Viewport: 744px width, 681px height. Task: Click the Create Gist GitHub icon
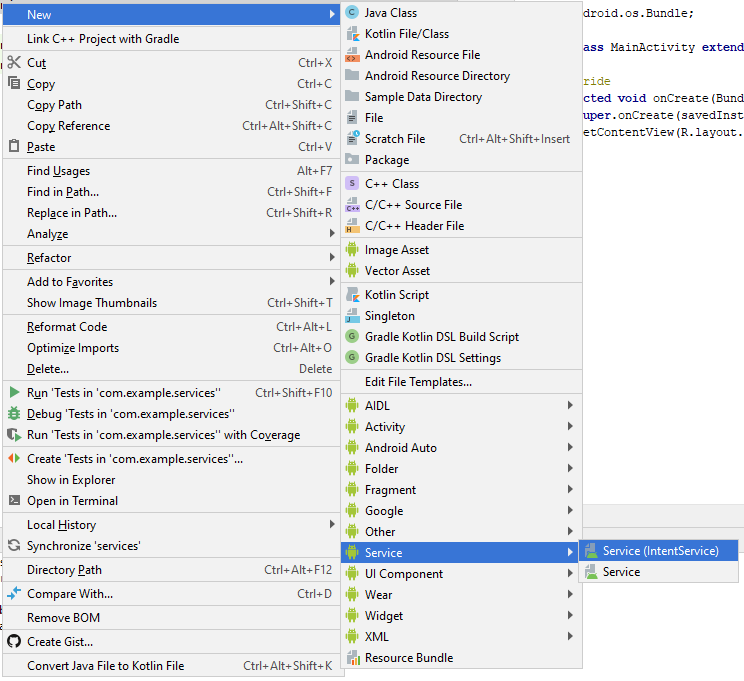[14, 642]
